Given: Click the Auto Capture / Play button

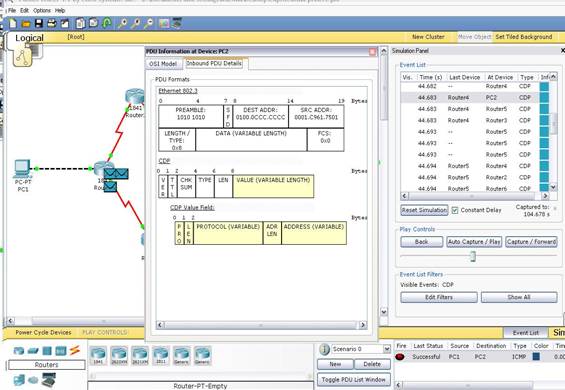Looking at the screenshot, I should click(474, 242).
